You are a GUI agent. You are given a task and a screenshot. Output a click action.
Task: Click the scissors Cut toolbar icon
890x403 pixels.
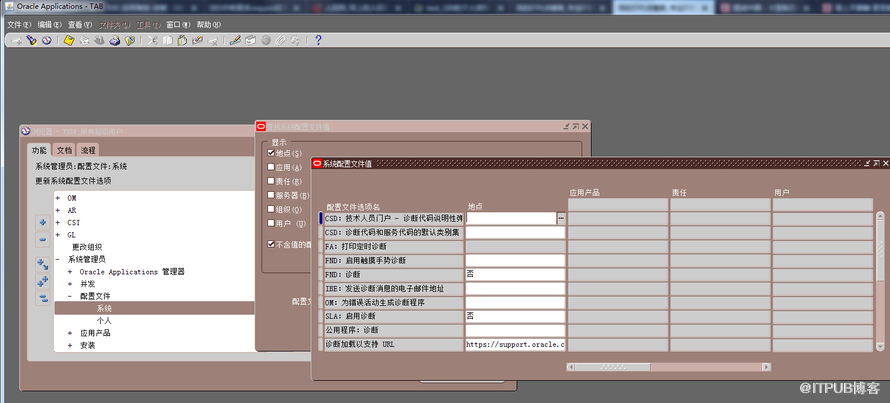[152, 41]
